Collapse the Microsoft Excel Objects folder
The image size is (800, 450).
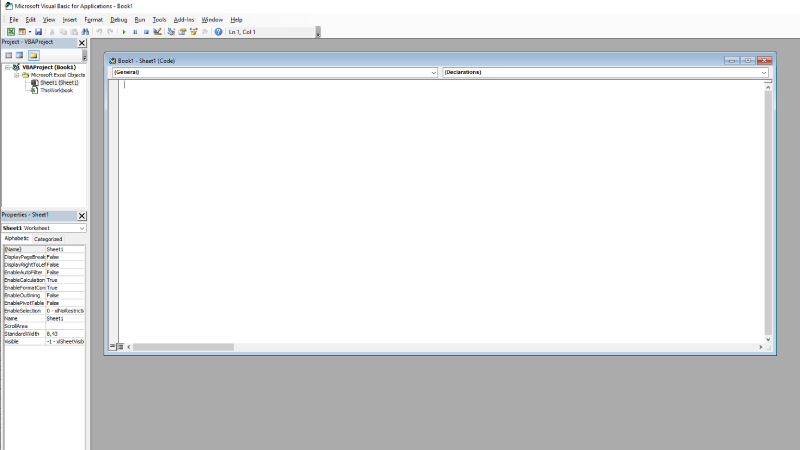(16, 75)
